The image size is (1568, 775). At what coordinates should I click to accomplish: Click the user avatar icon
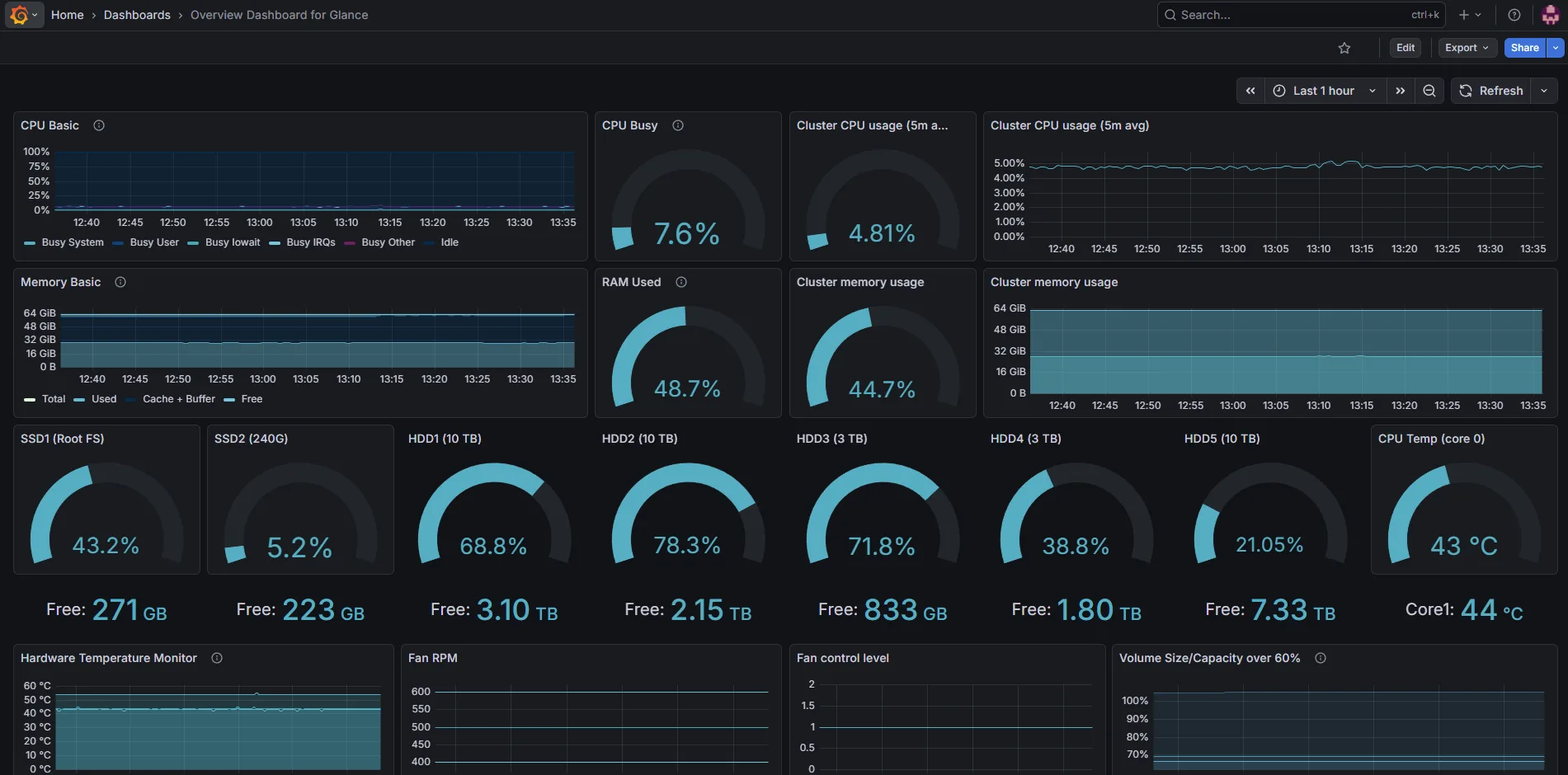click(1551, 15)
